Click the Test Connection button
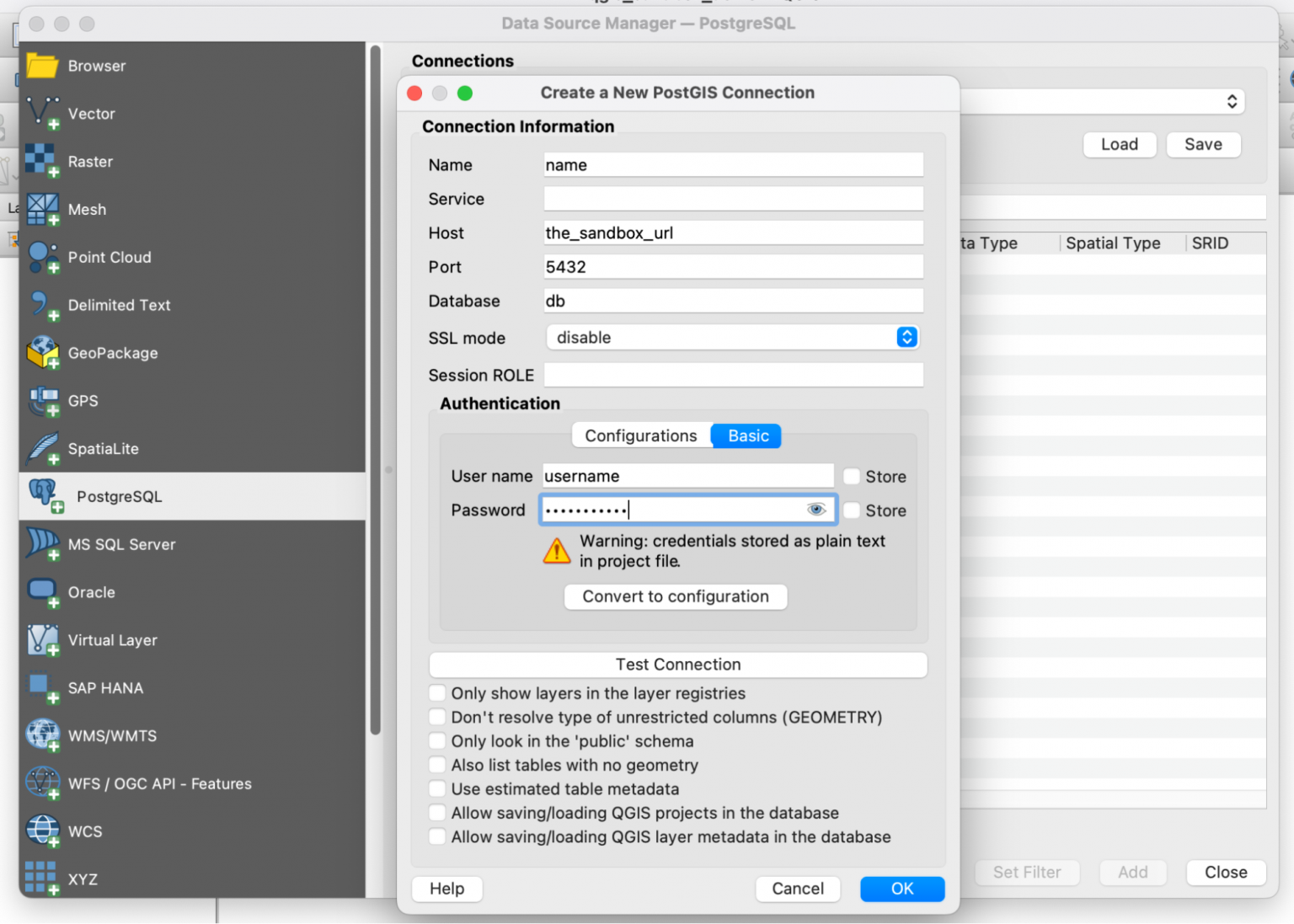 [x=677, y=665]
